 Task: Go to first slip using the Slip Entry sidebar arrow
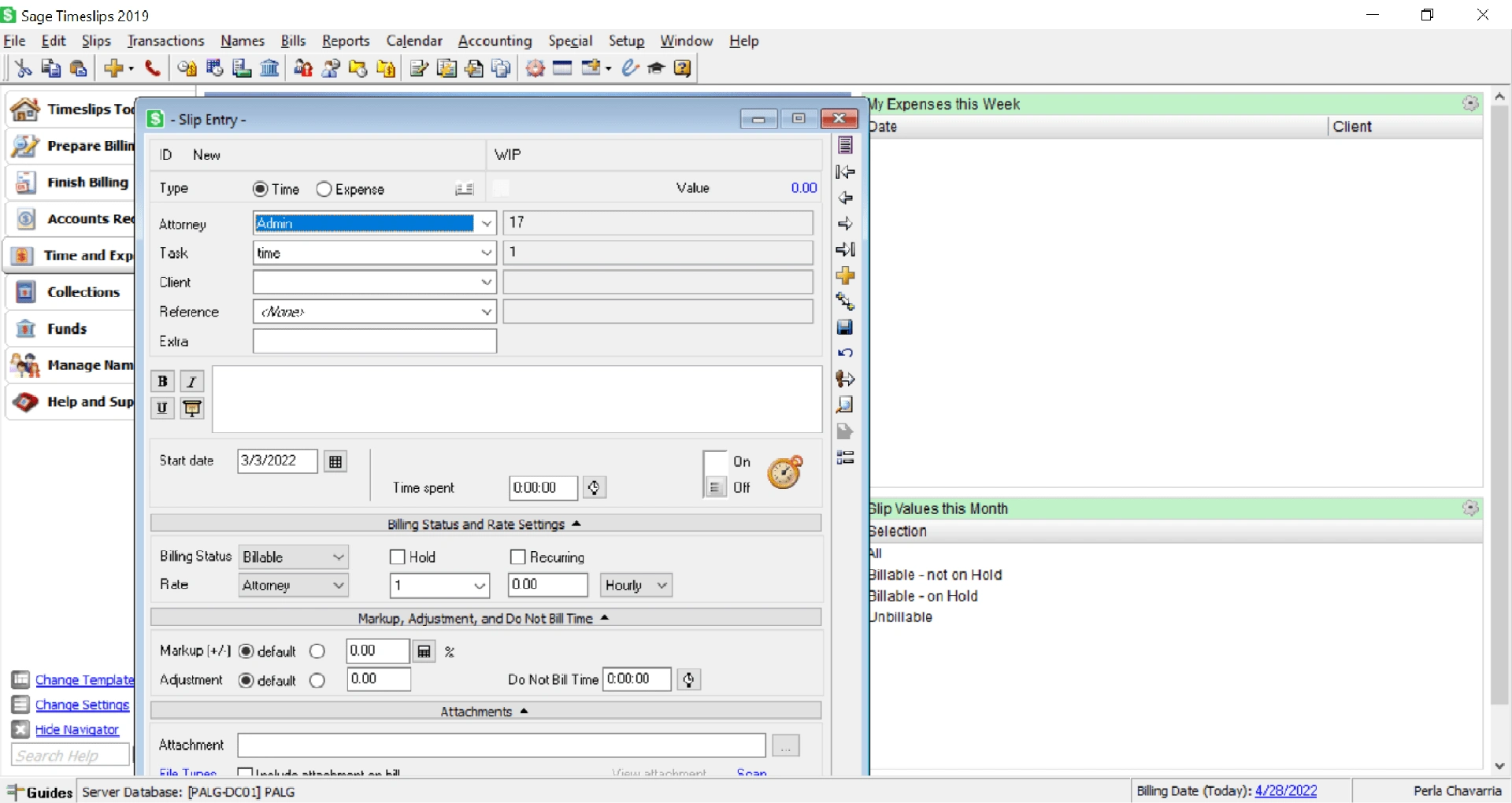845,172
